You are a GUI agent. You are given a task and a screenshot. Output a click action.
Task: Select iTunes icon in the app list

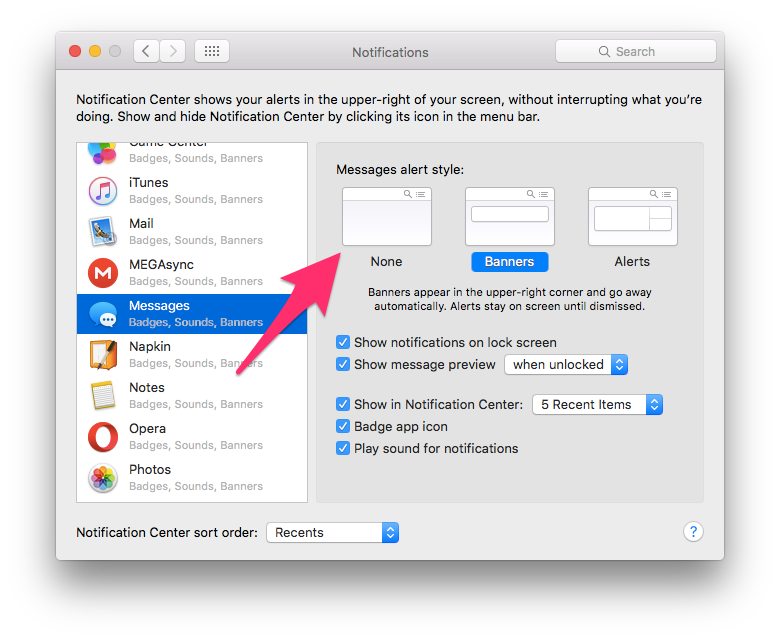pos(103,191)
